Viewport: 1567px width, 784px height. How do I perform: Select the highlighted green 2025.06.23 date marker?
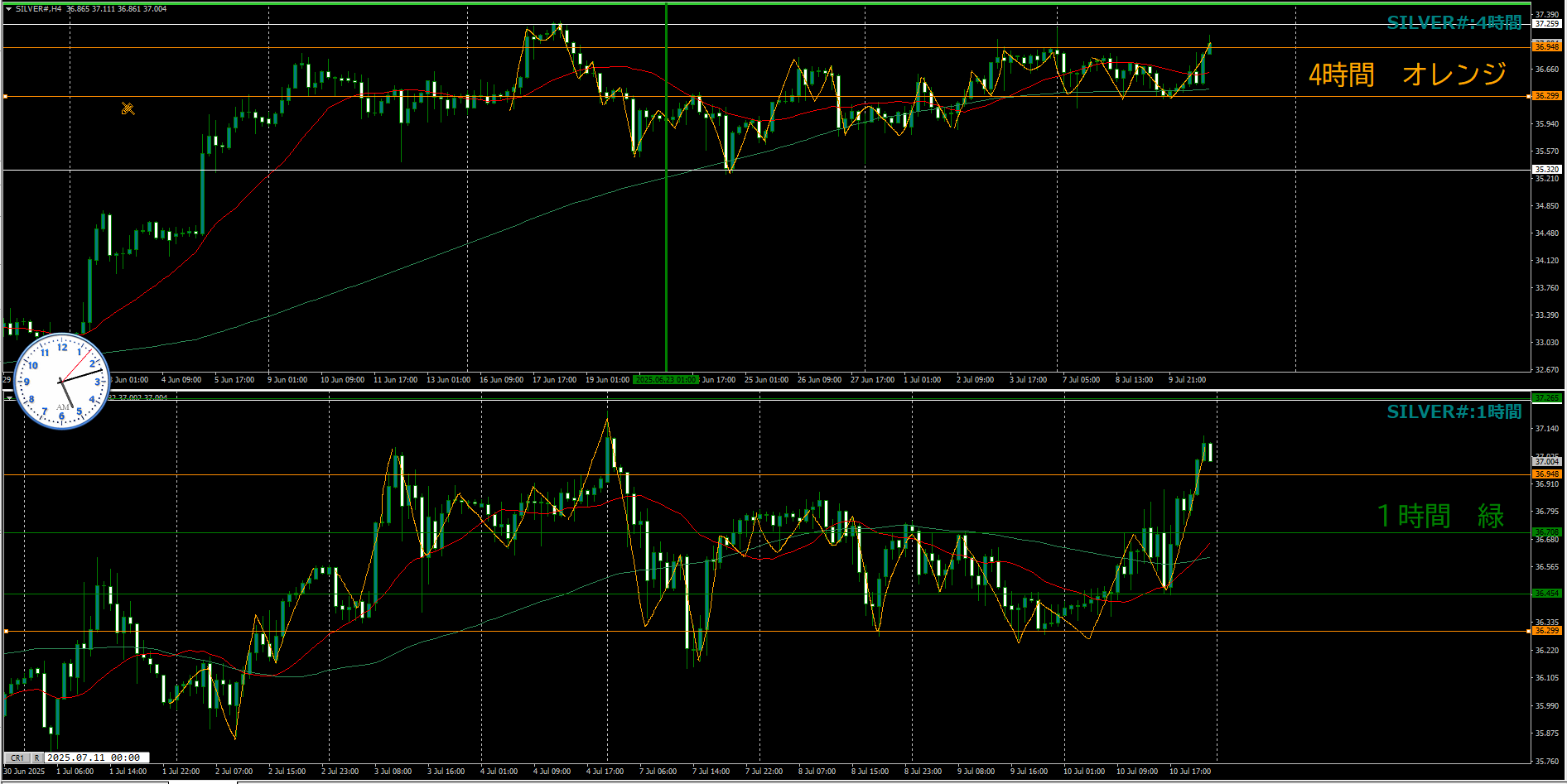pos(665,380)
